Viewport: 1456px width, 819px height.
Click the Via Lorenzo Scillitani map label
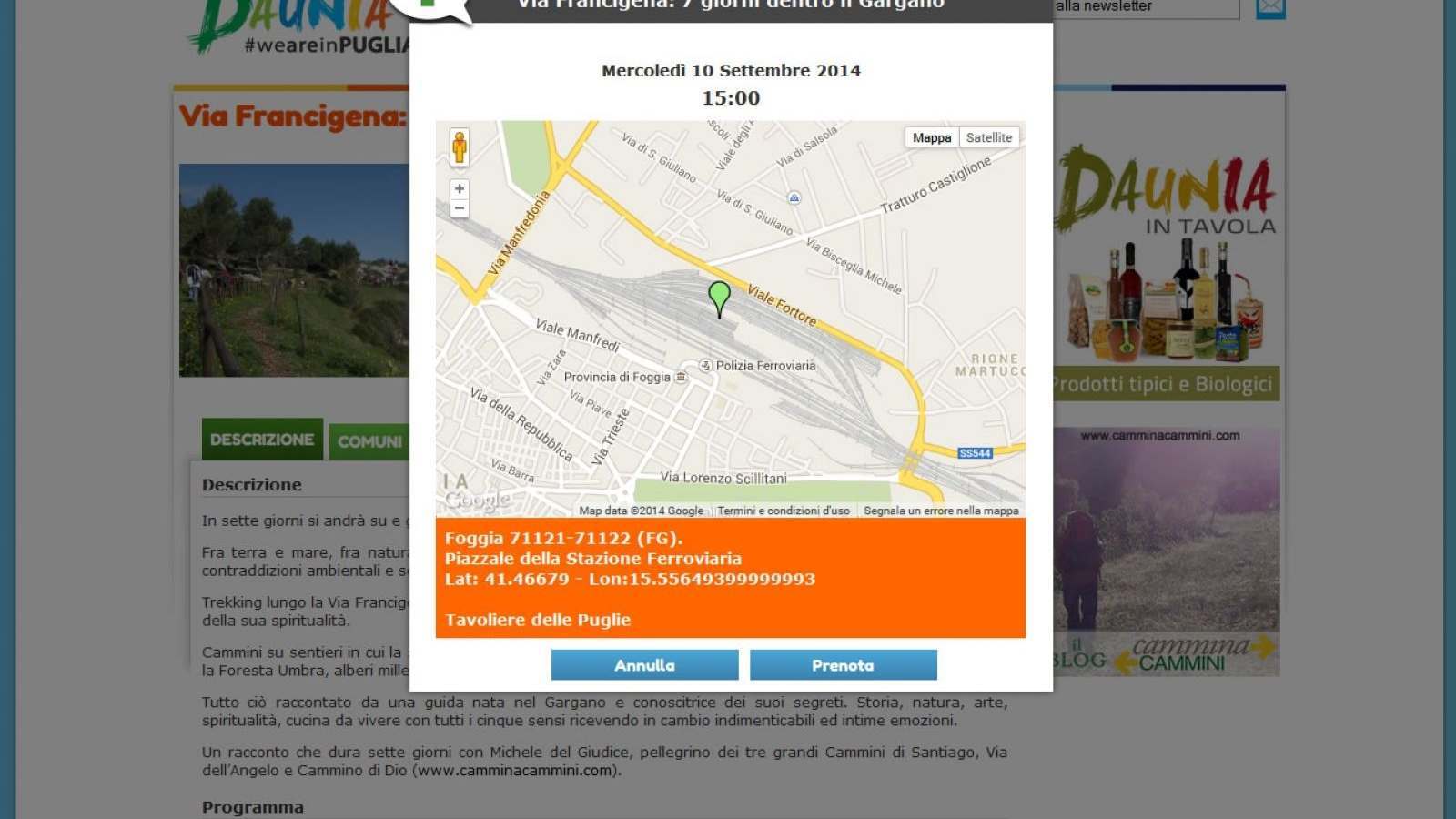723,478
